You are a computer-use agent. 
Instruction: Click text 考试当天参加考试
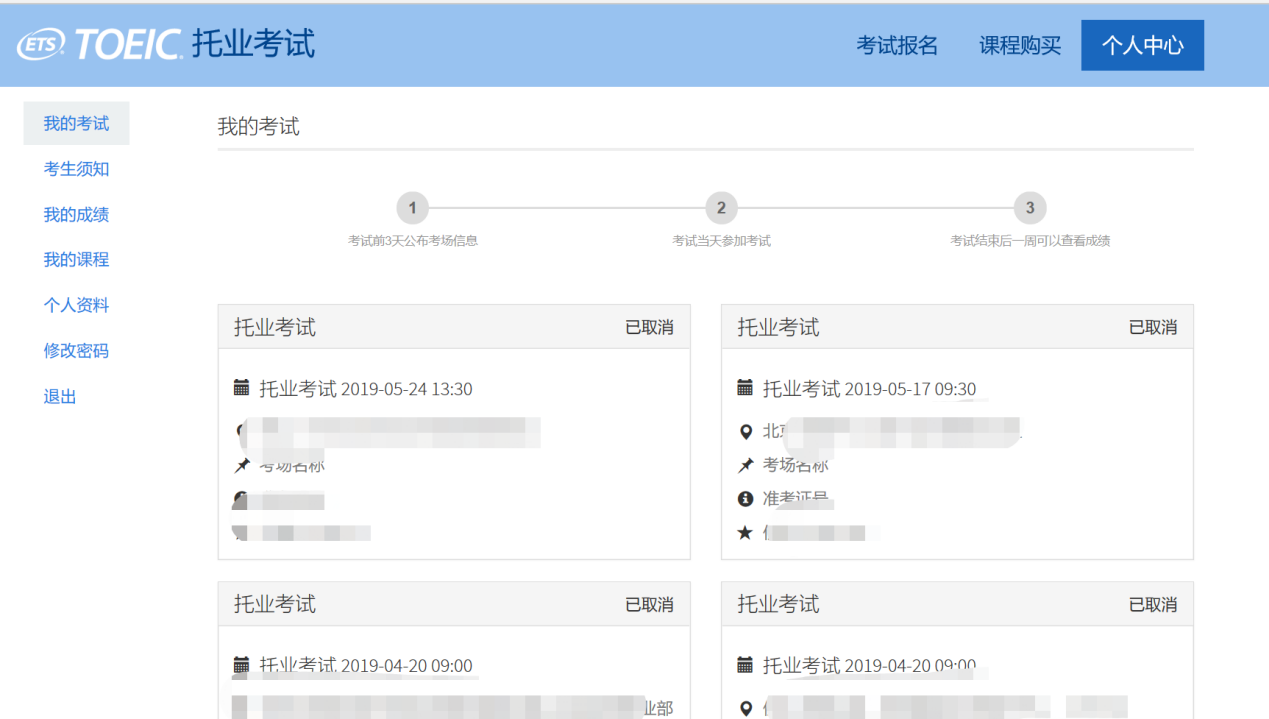721,241
